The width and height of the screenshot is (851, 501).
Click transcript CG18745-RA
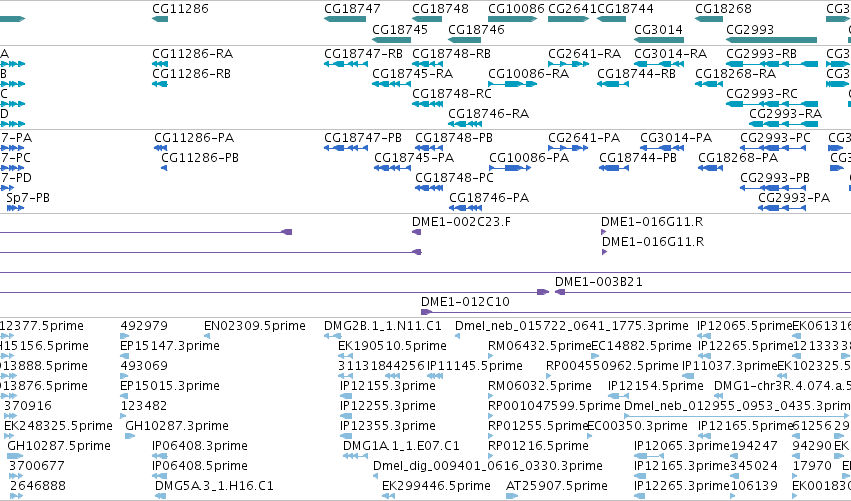pos(412,74)
